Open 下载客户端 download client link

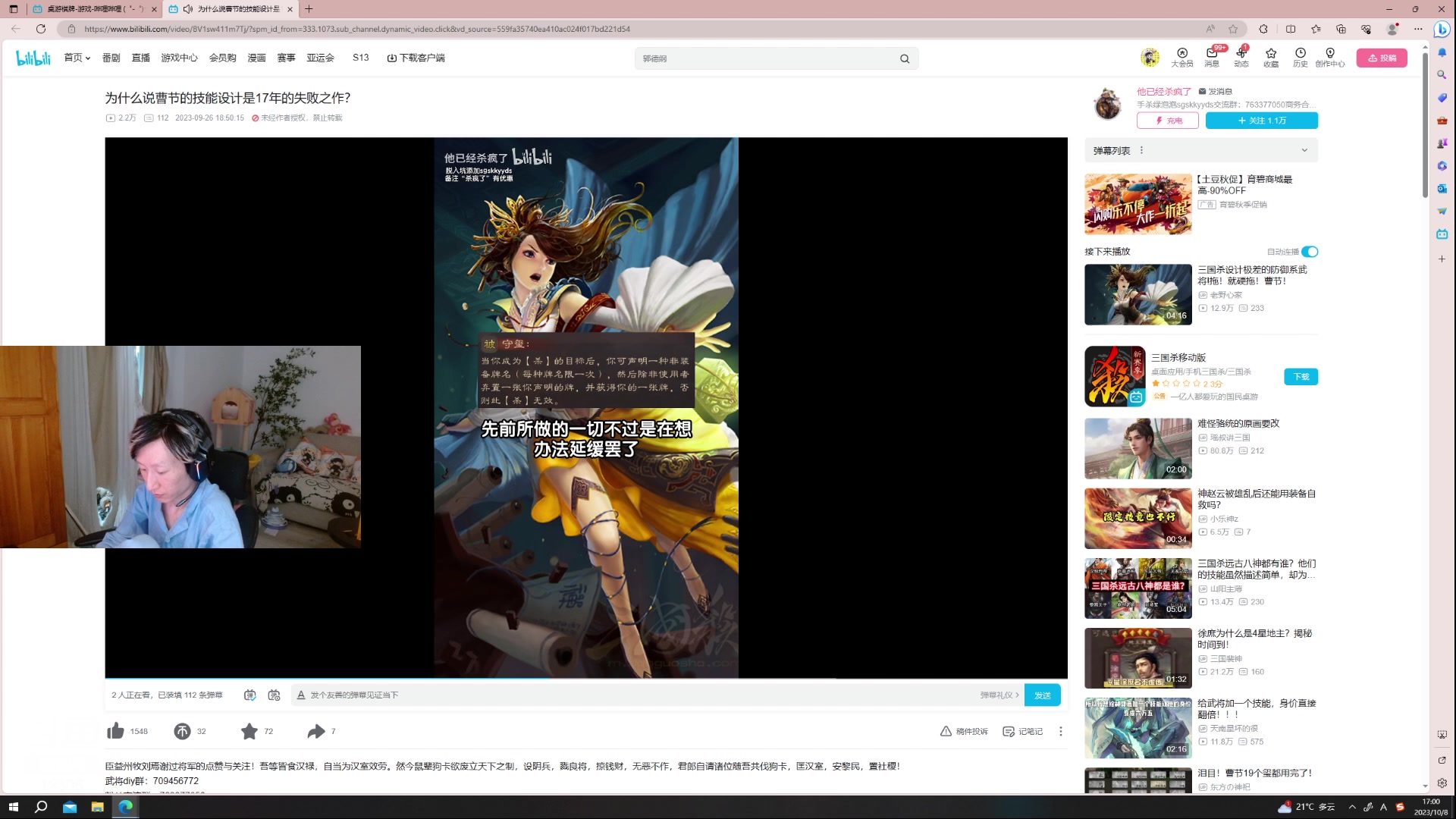(416, 58)
